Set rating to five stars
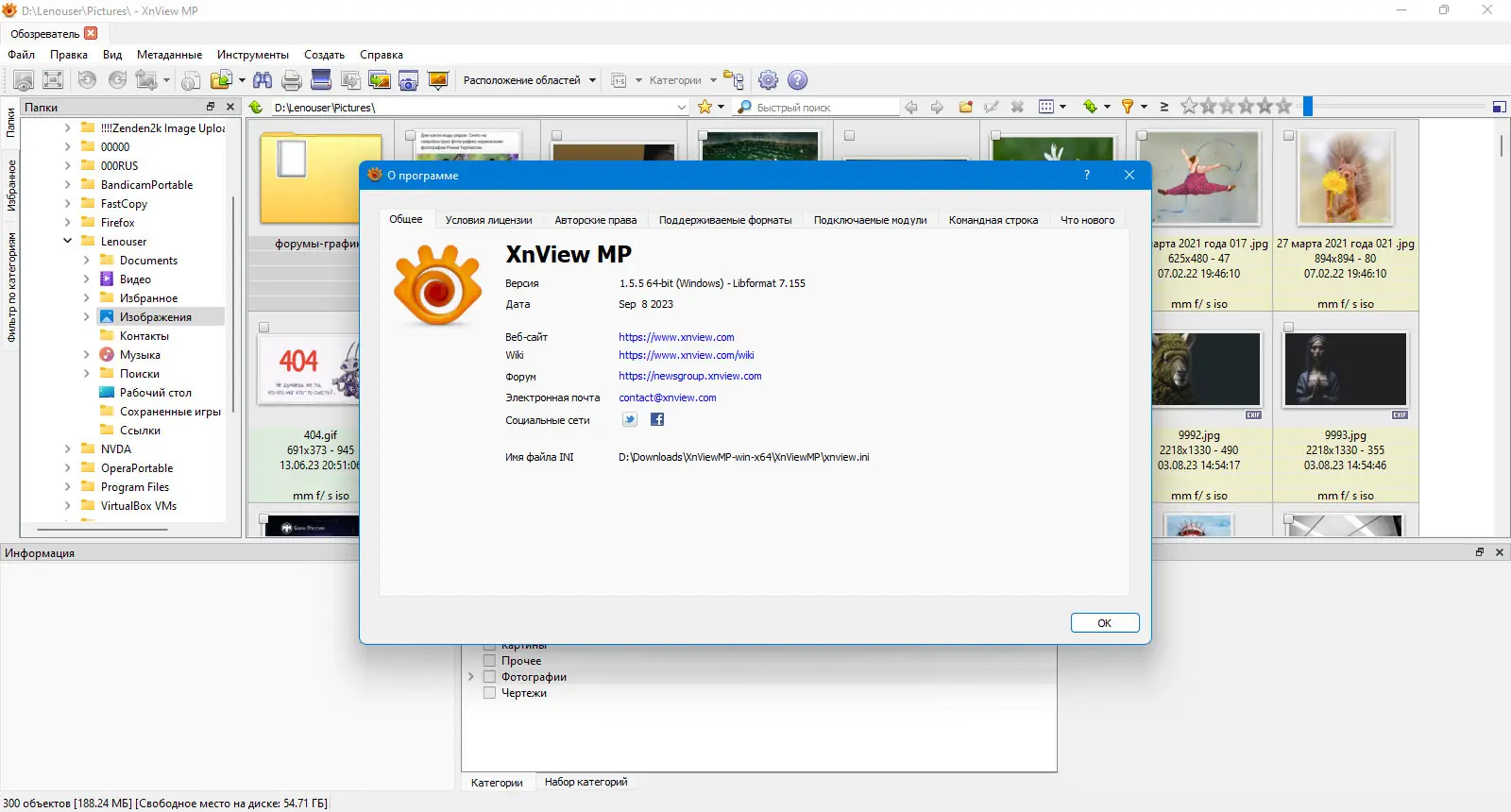 (x=1283, y=107)
